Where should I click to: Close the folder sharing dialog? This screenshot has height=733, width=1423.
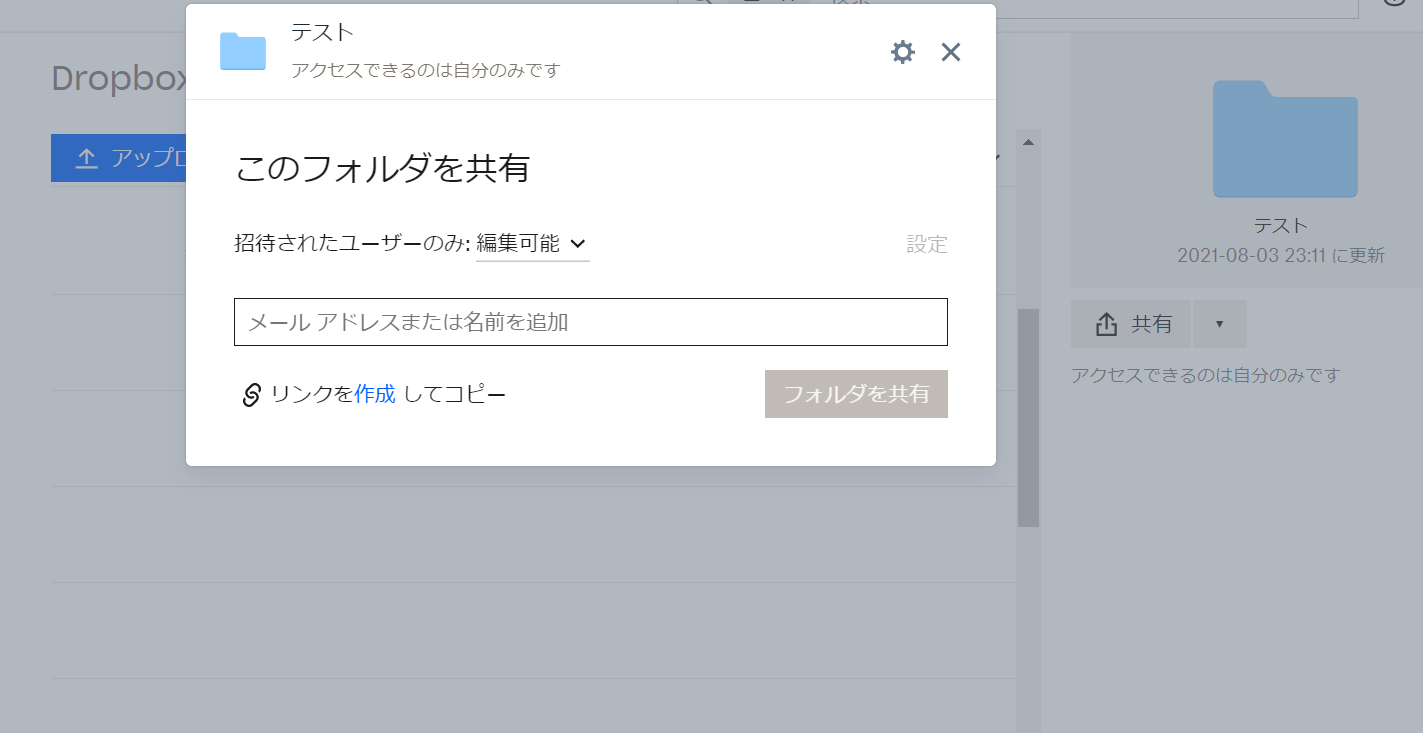[950, 52]
